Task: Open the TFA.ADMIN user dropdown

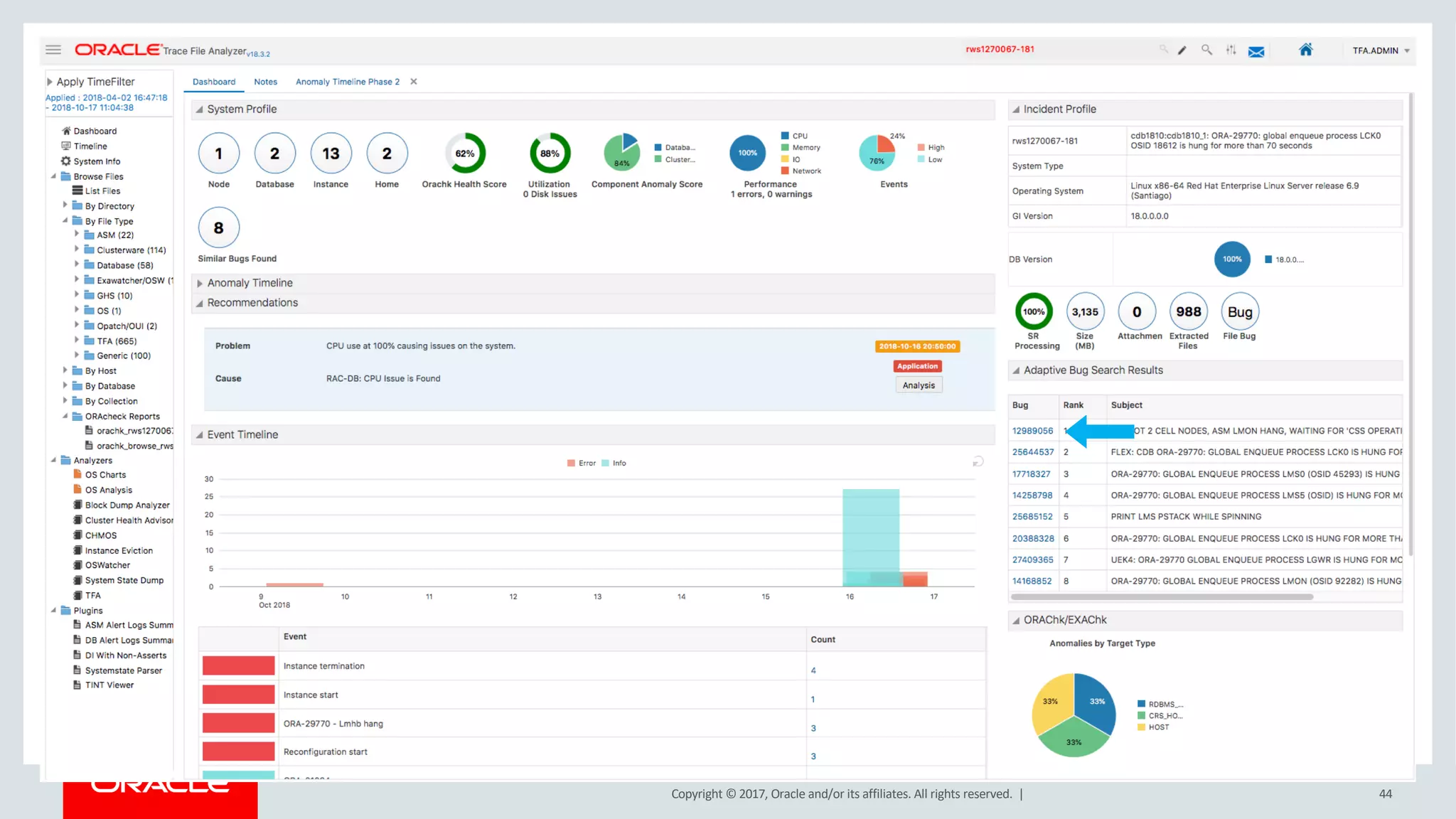Action: click(x=1381, y=50)
